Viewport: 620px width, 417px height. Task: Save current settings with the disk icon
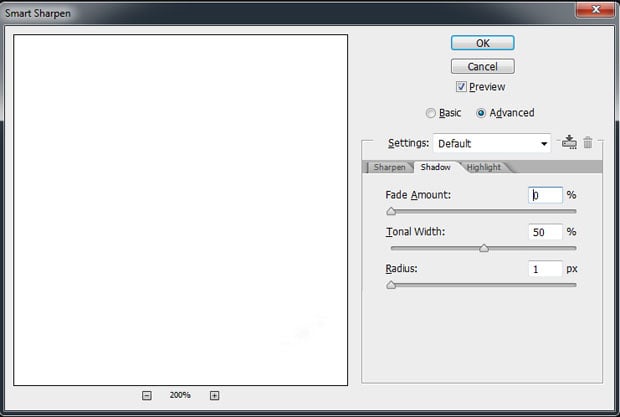[x=569, y=142]
